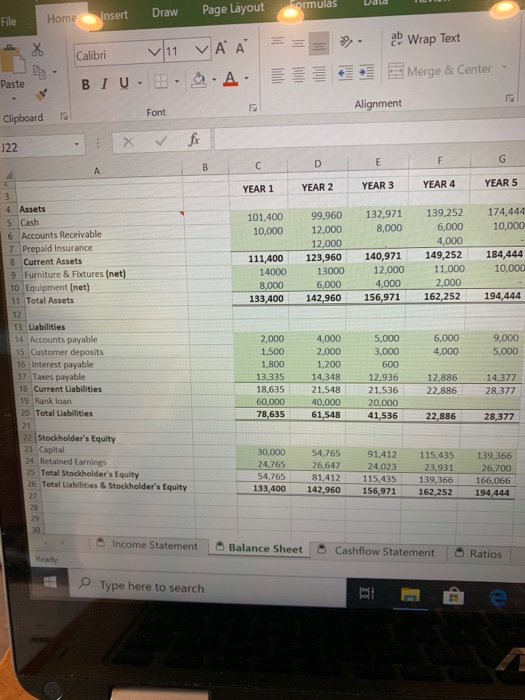Select the Balance Sheet tab
Viewport: 525px width, 700px height.
click(260, 548)
